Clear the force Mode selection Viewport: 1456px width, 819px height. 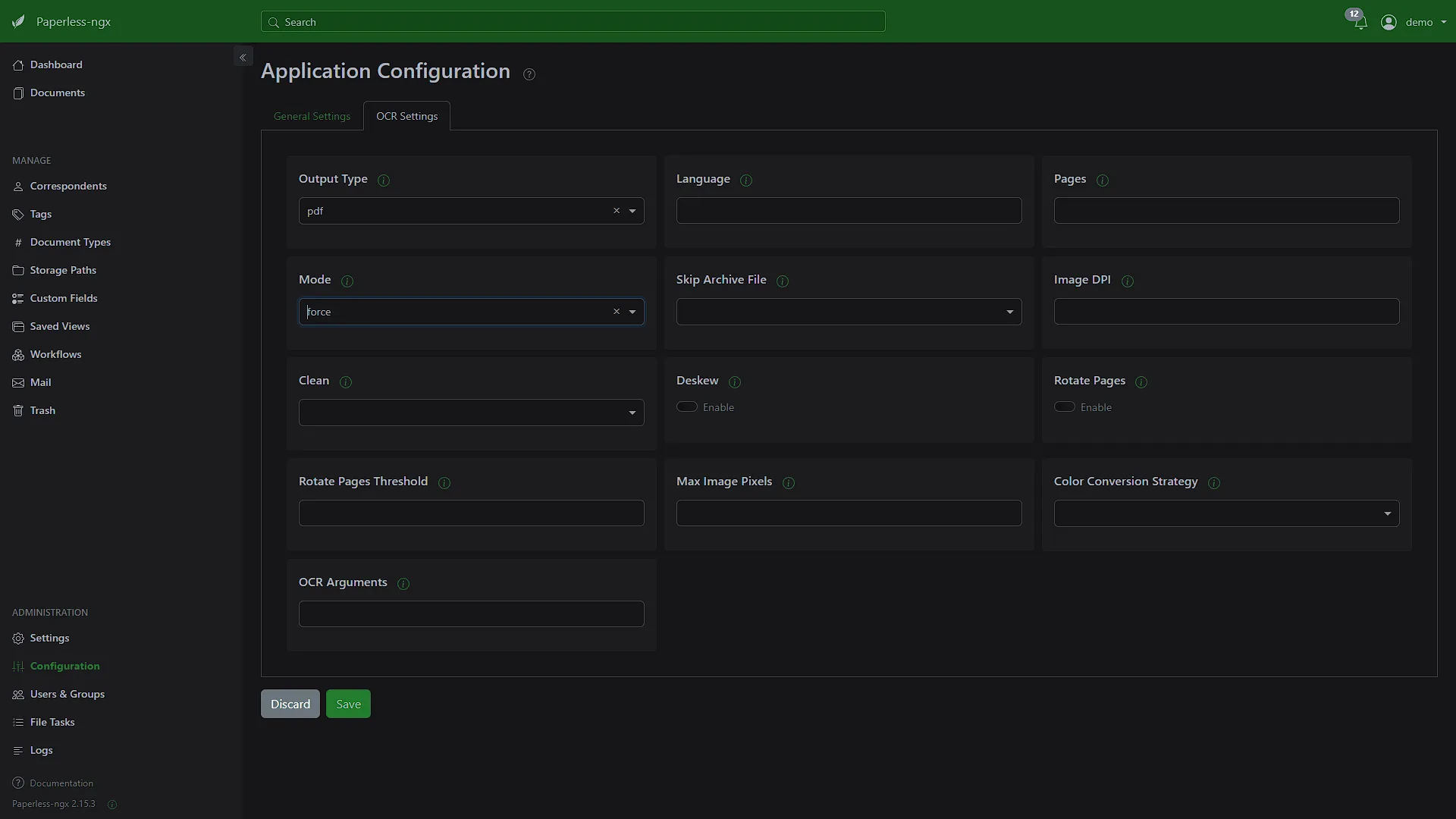(x=617, y=312)
